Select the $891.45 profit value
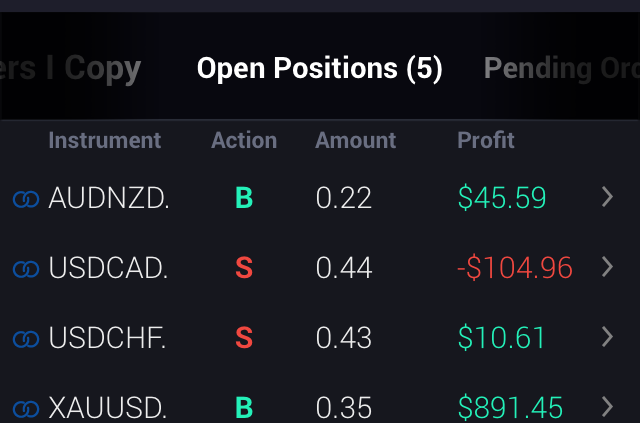Image resolution: width=640 pixels, height=423 pixels. (510, 407)
